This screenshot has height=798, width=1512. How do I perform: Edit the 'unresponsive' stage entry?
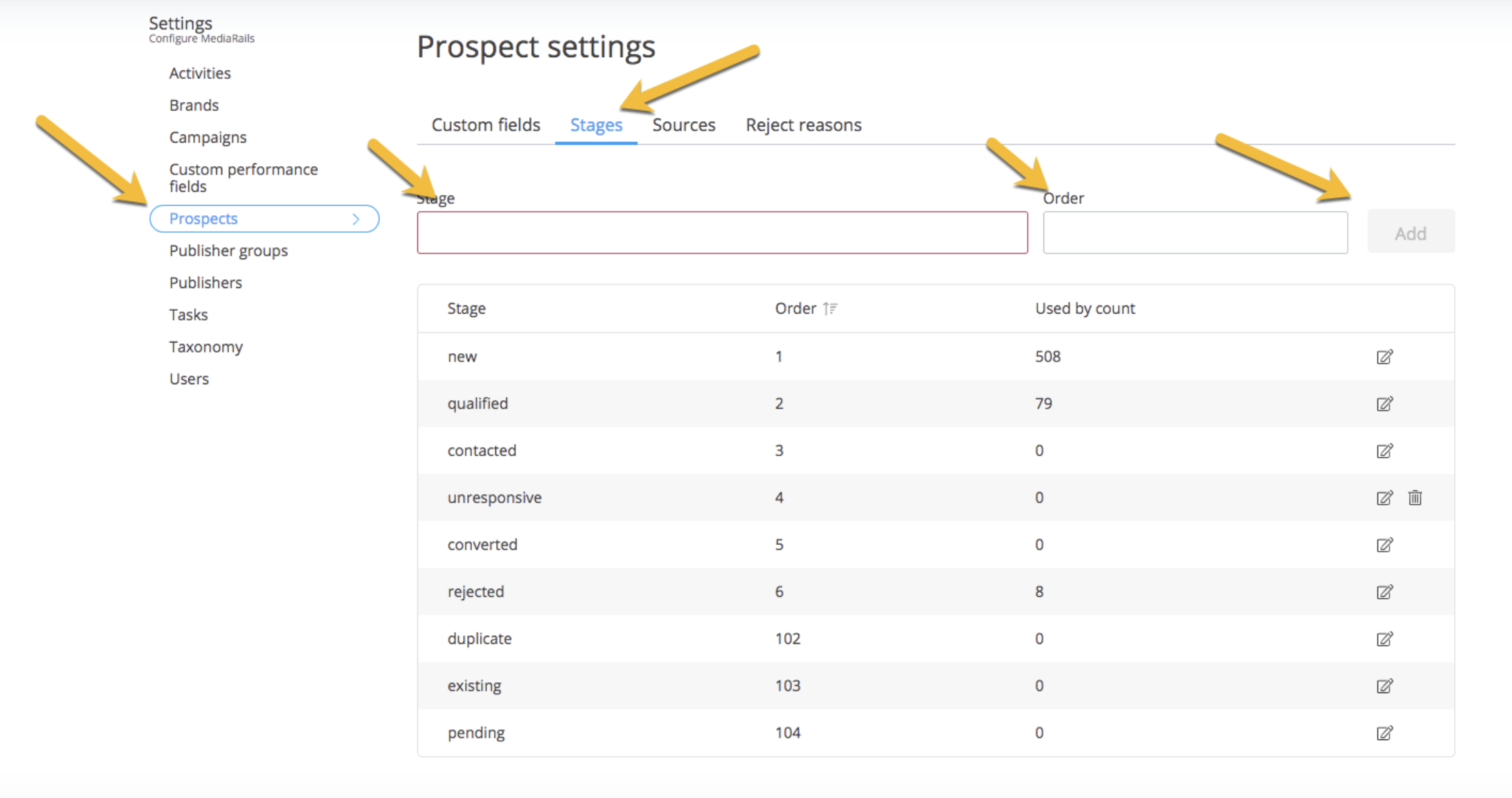1384,498
